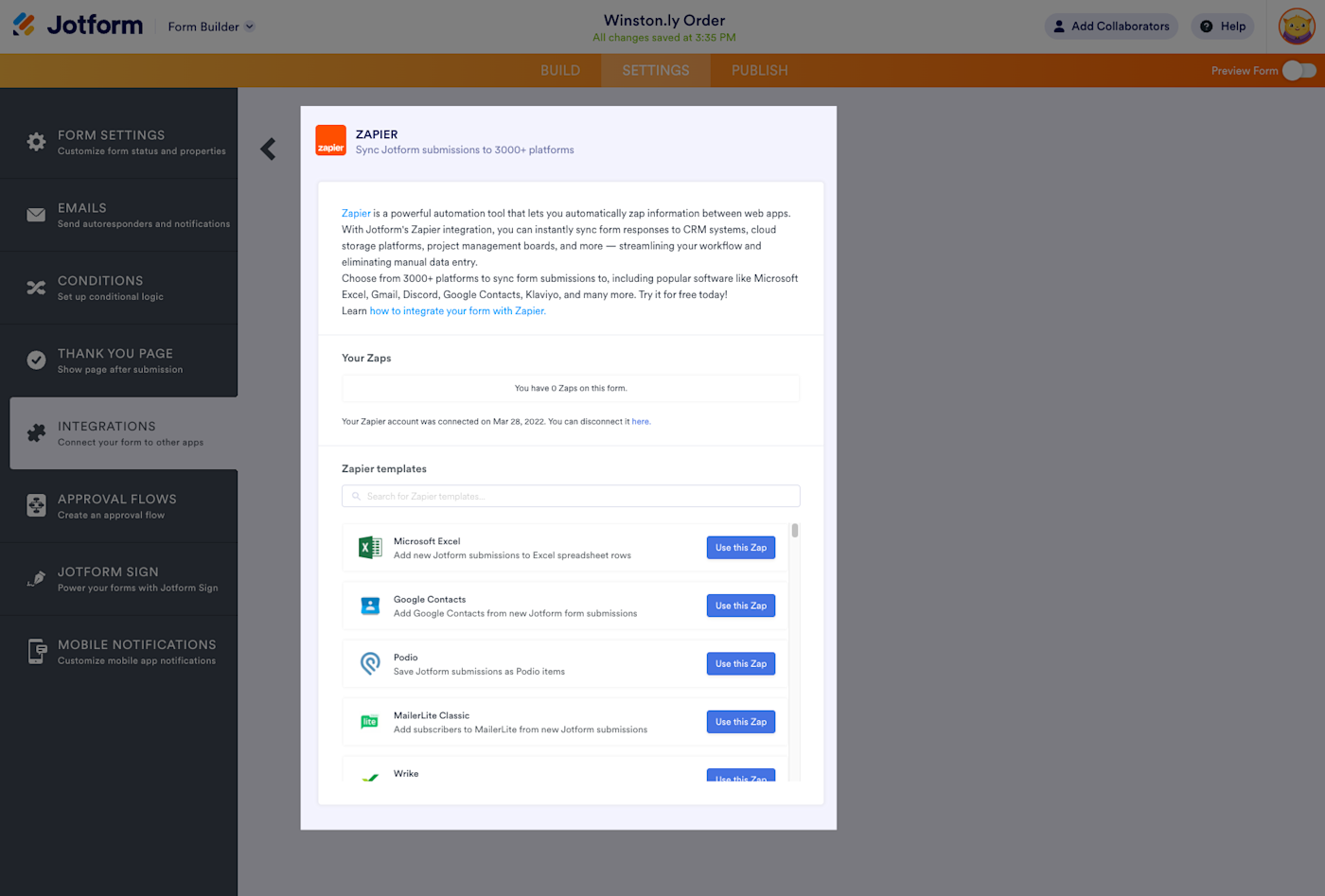This screenshot has width=1325, height=896.
Task: Click 'You have 0 Zaps on this form' box
Action: [571, 388]
